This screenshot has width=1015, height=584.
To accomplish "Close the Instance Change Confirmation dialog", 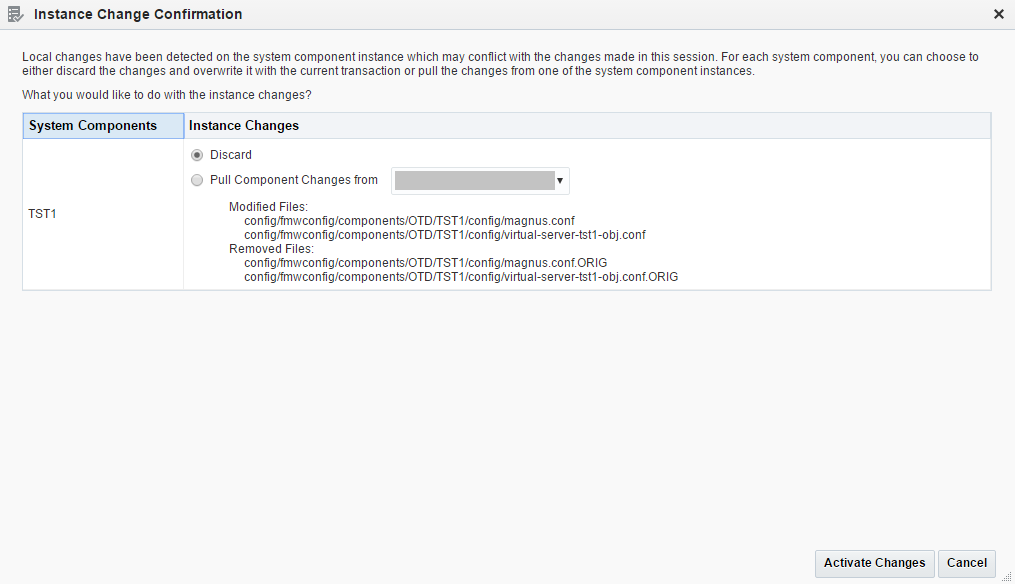I will pos(998,15).
